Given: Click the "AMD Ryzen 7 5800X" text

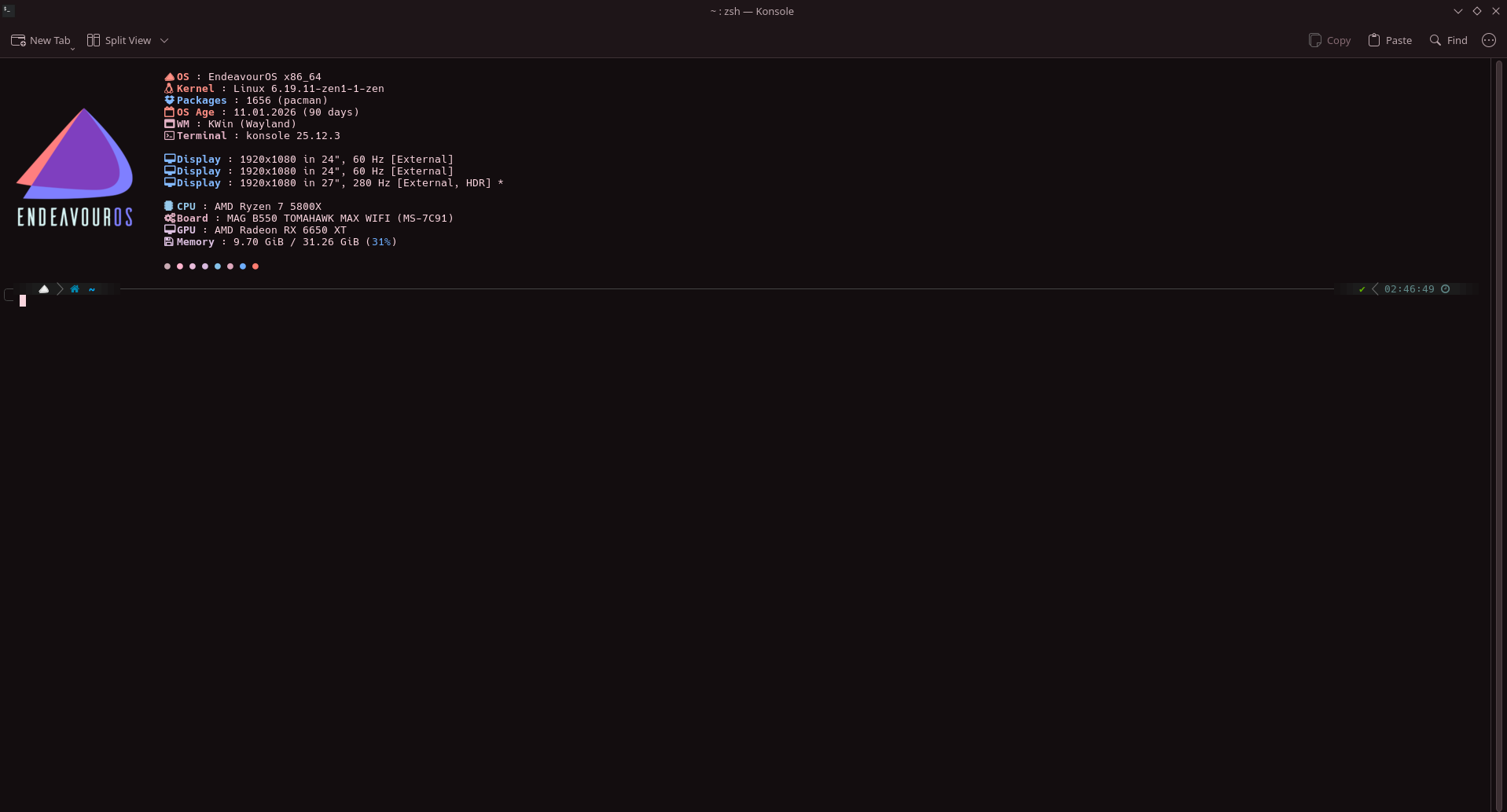Looking at the screenshot, I should (x=267, y=207).
